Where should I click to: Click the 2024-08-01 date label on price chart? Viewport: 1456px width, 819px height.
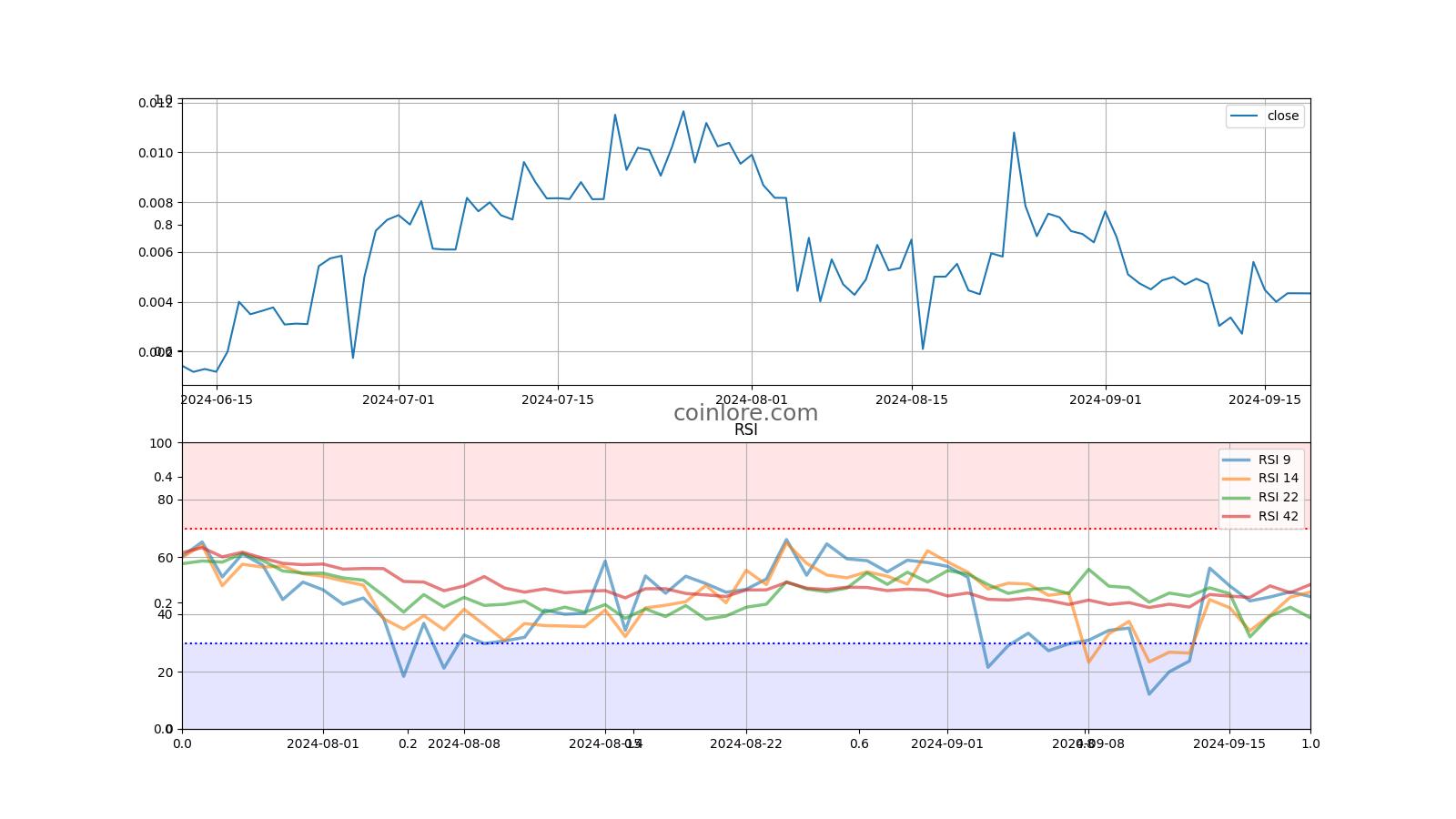(x=751, y=399)
